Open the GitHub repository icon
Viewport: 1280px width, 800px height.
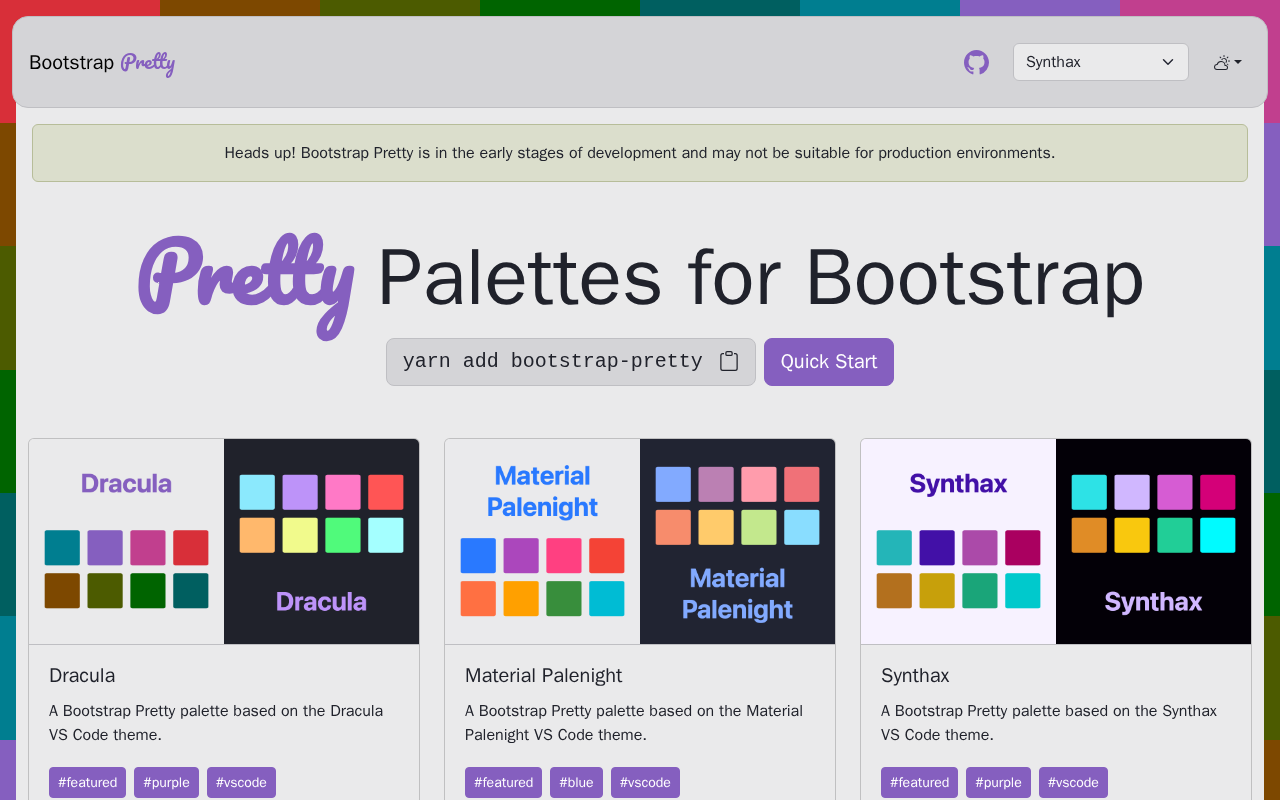pos(976,62)
